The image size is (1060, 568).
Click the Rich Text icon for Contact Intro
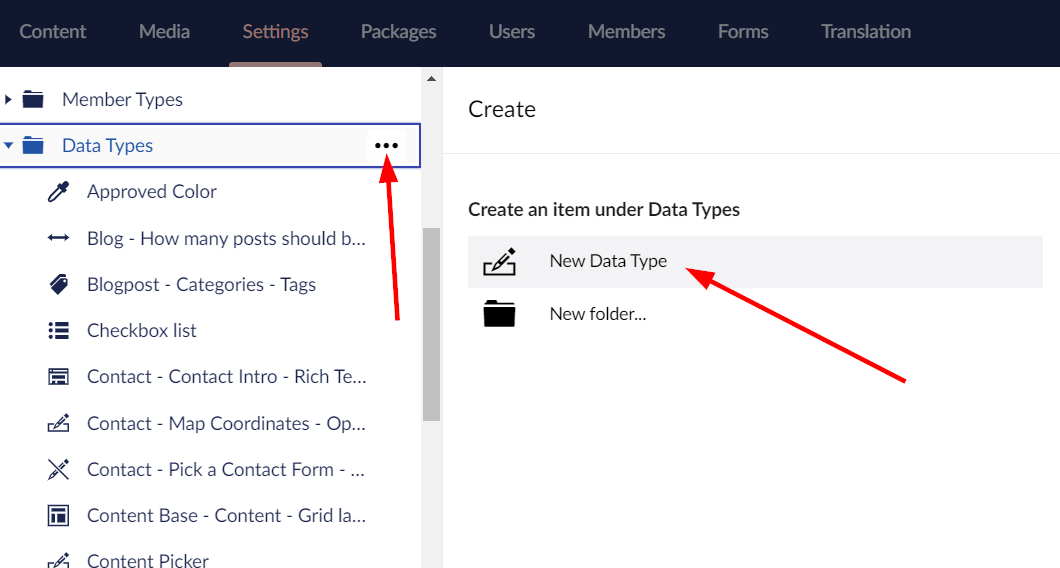click(x=58, y=377)
